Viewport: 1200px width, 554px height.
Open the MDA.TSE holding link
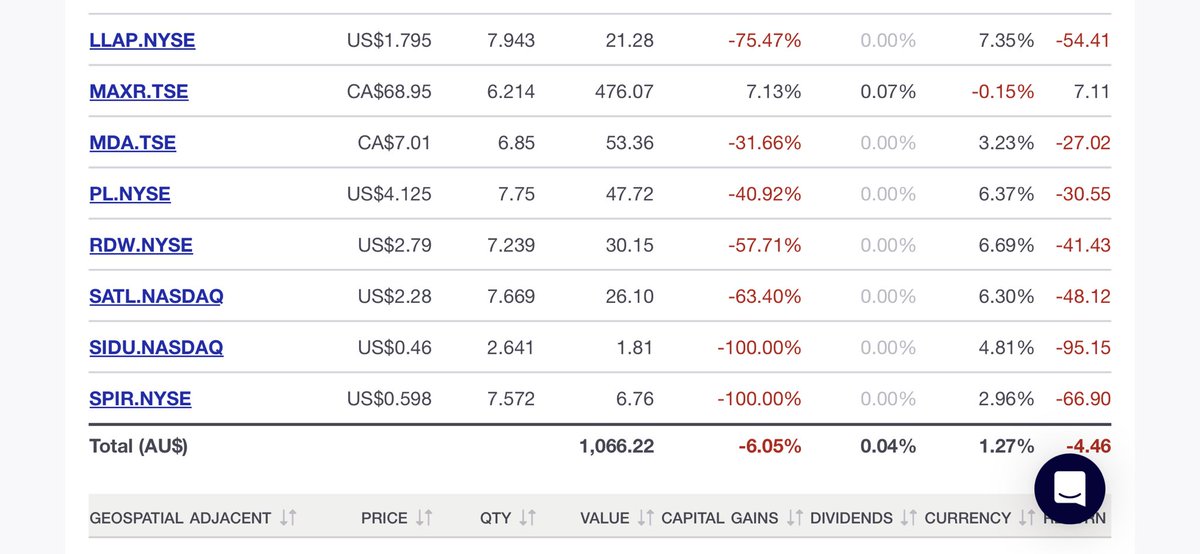(132, 143)
